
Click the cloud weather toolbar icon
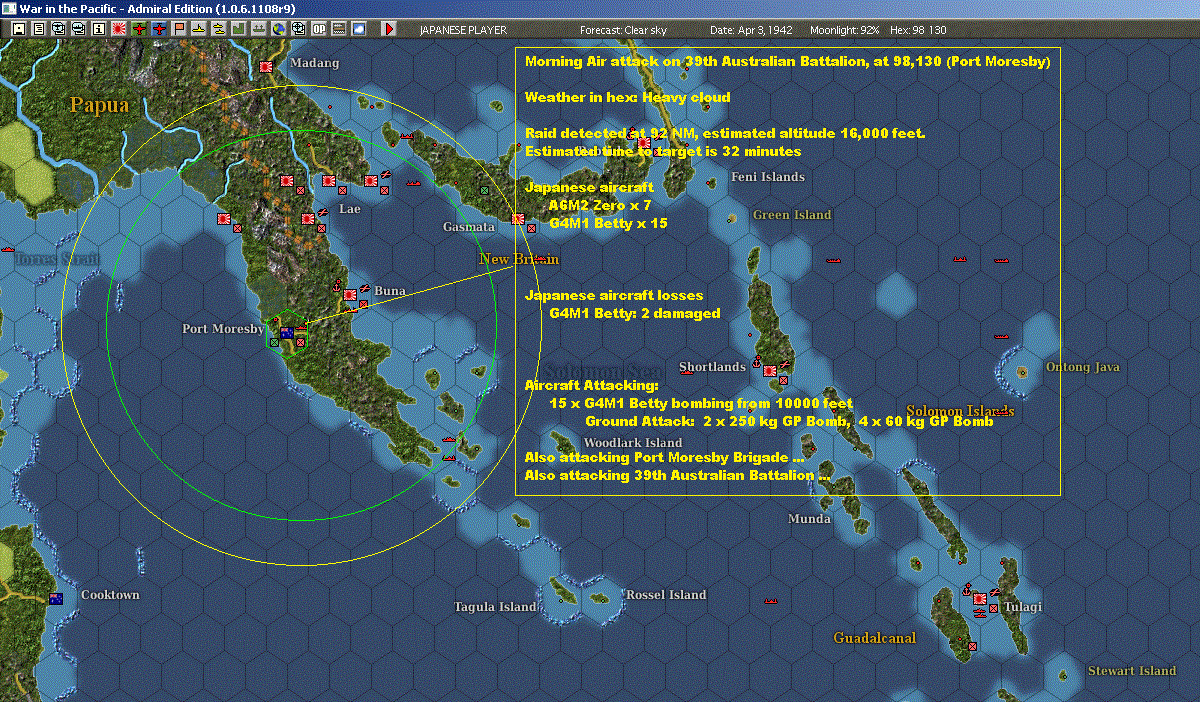pyautogui.click(x=358, y=30)
